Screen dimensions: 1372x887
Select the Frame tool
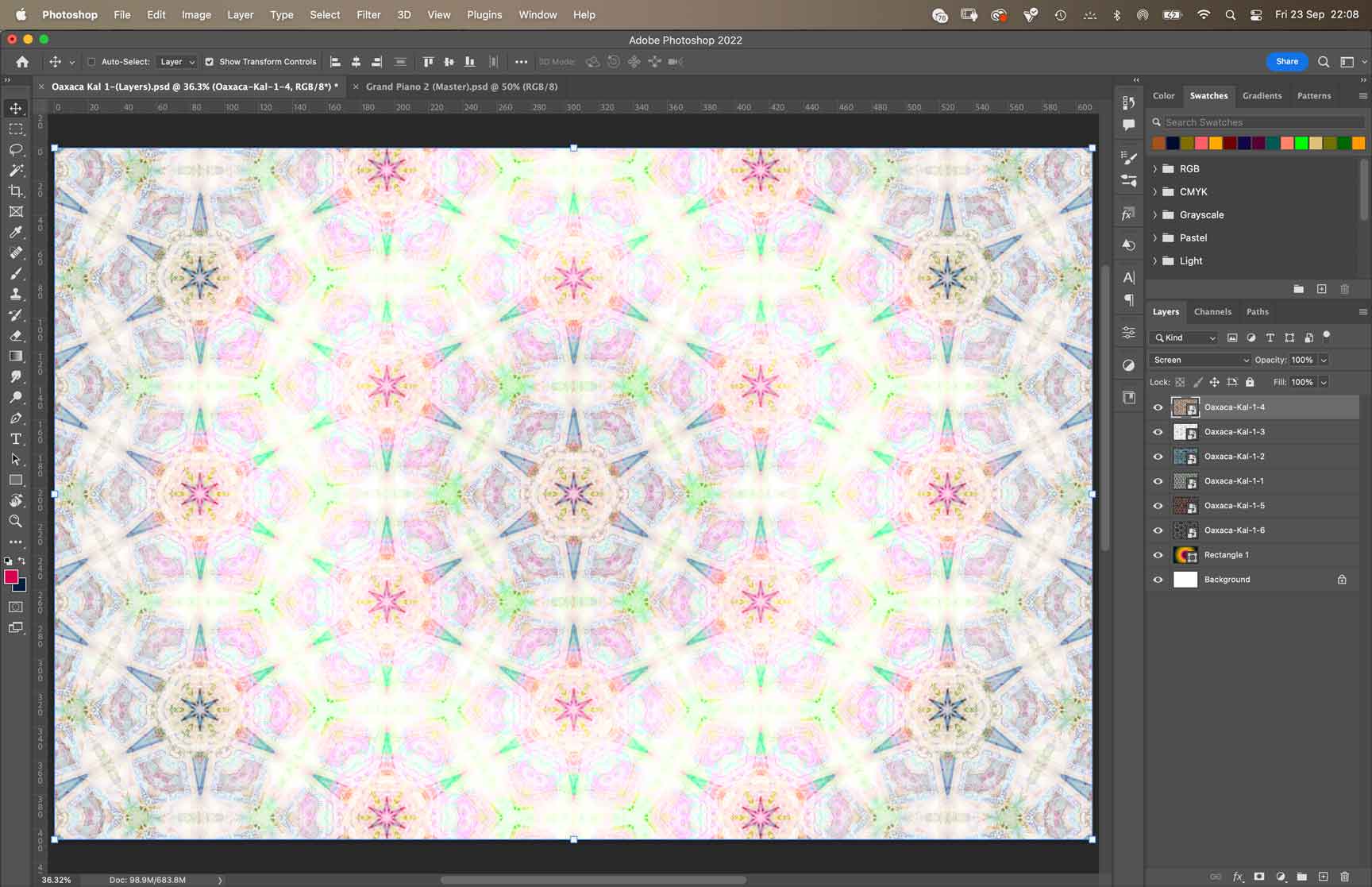(16, 211)
